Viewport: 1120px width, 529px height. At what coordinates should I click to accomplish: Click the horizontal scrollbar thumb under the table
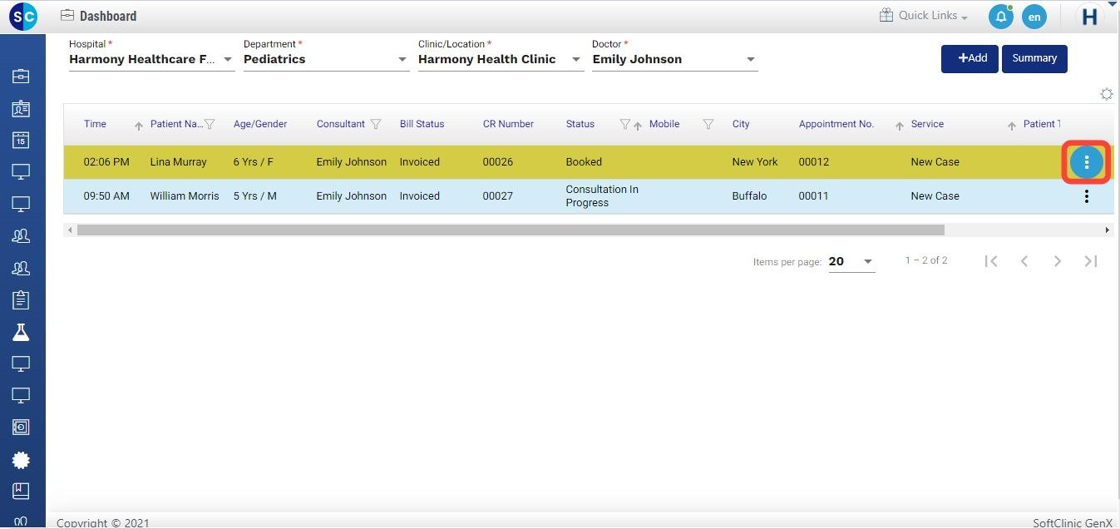(511, 231)
